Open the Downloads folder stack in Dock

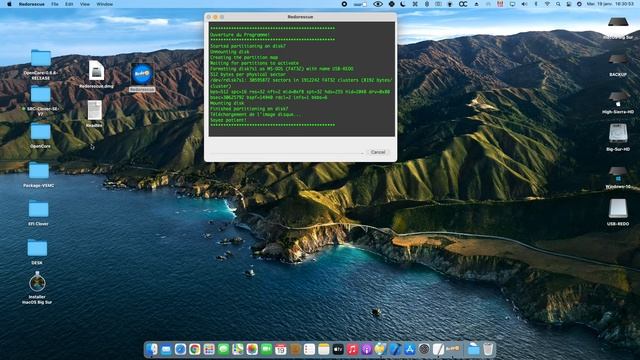click(473, 349)
